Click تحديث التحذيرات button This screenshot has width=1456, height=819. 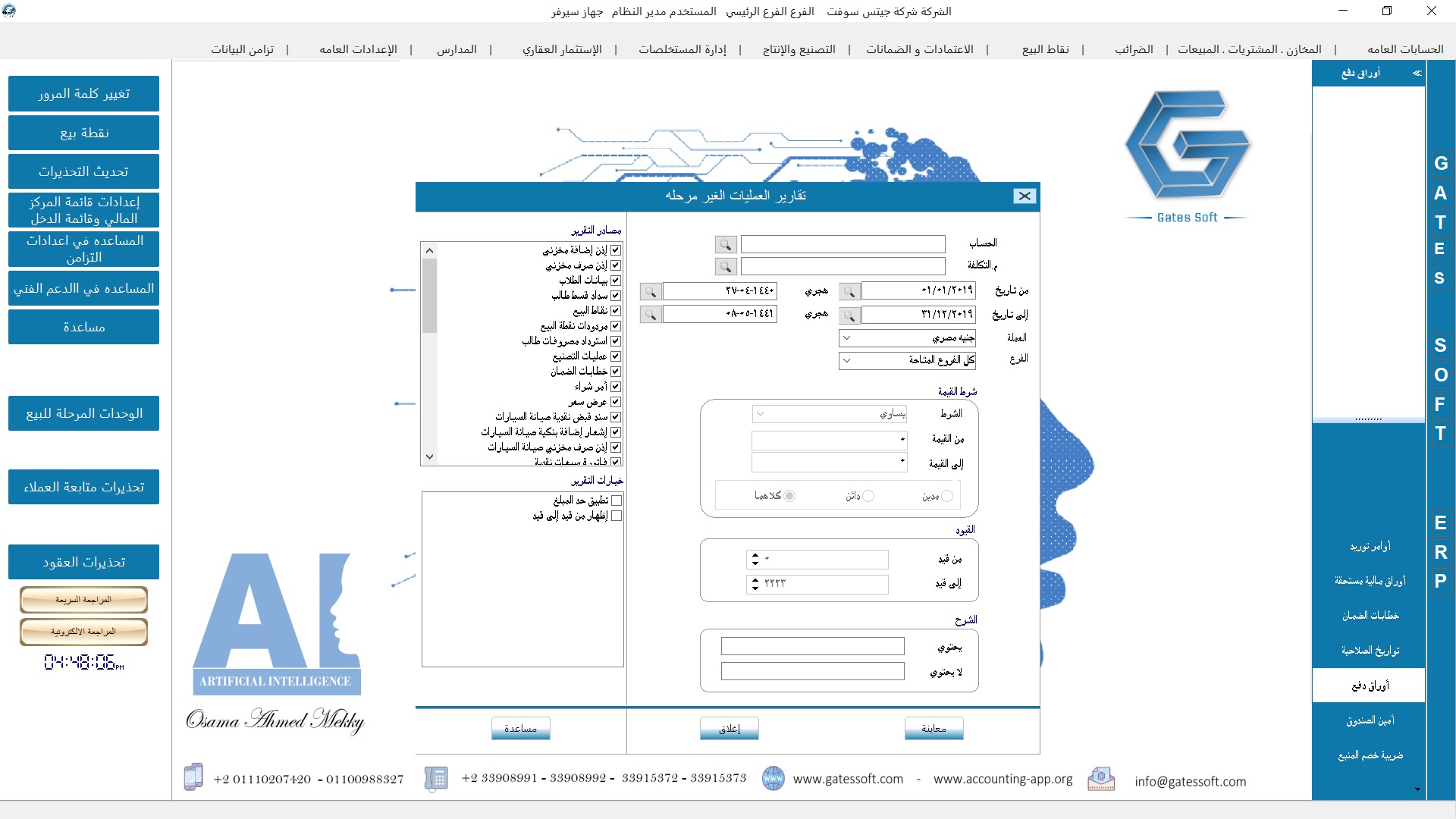coord(83,171)
